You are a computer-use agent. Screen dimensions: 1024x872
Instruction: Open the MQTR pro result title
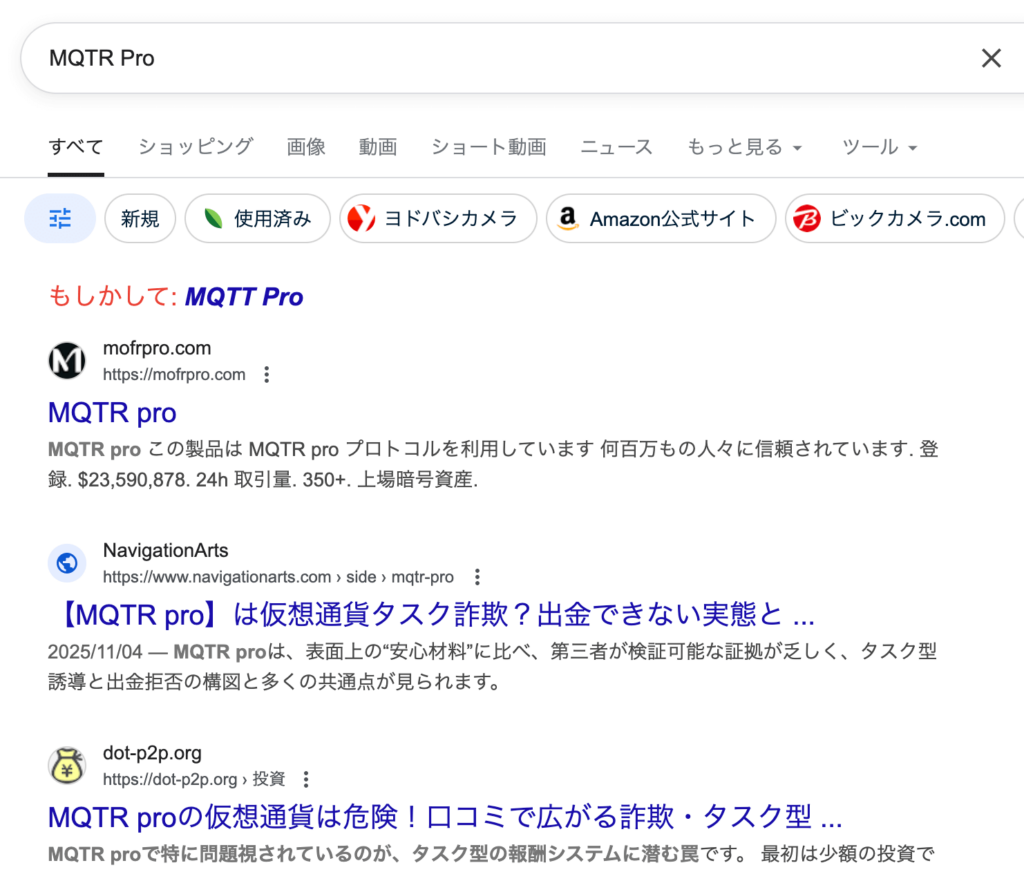click(x=112, y=413)
